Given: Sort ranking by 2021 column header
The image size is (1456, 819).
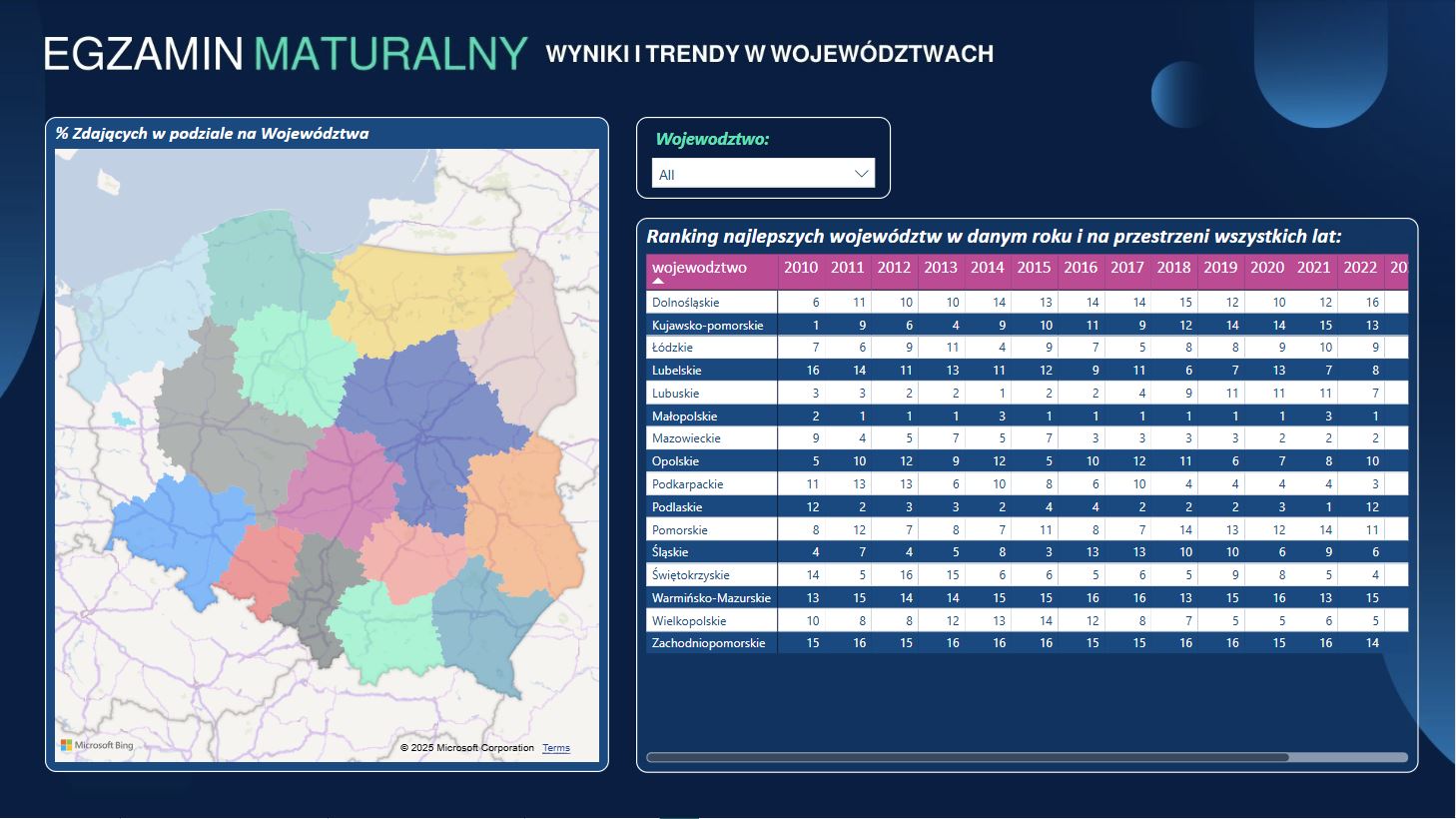Looking at the screenshot, I should coord(1313,267).
